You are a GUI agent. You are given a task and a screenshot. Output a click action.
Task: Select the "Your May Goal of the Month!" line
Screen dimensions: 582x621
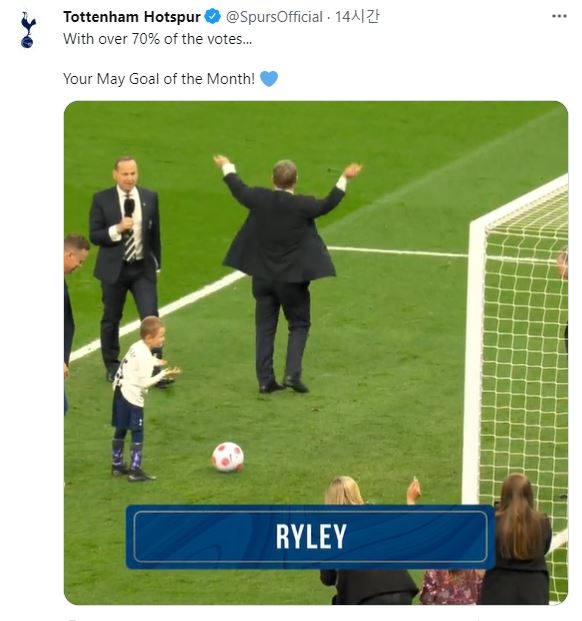[159, 78]
